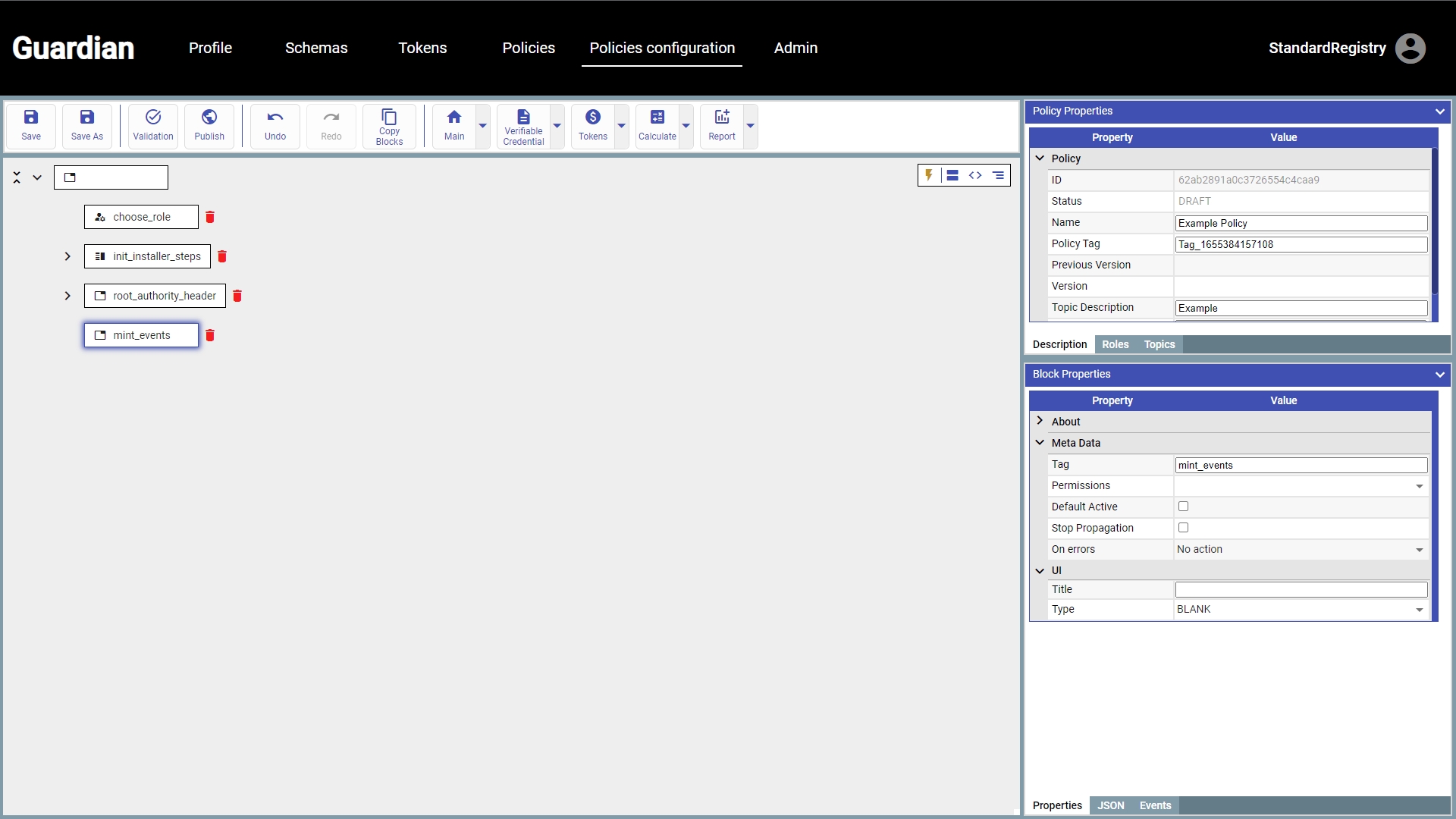
Task: Enable the Default Active checkbox
Action: pos(1183,507)
